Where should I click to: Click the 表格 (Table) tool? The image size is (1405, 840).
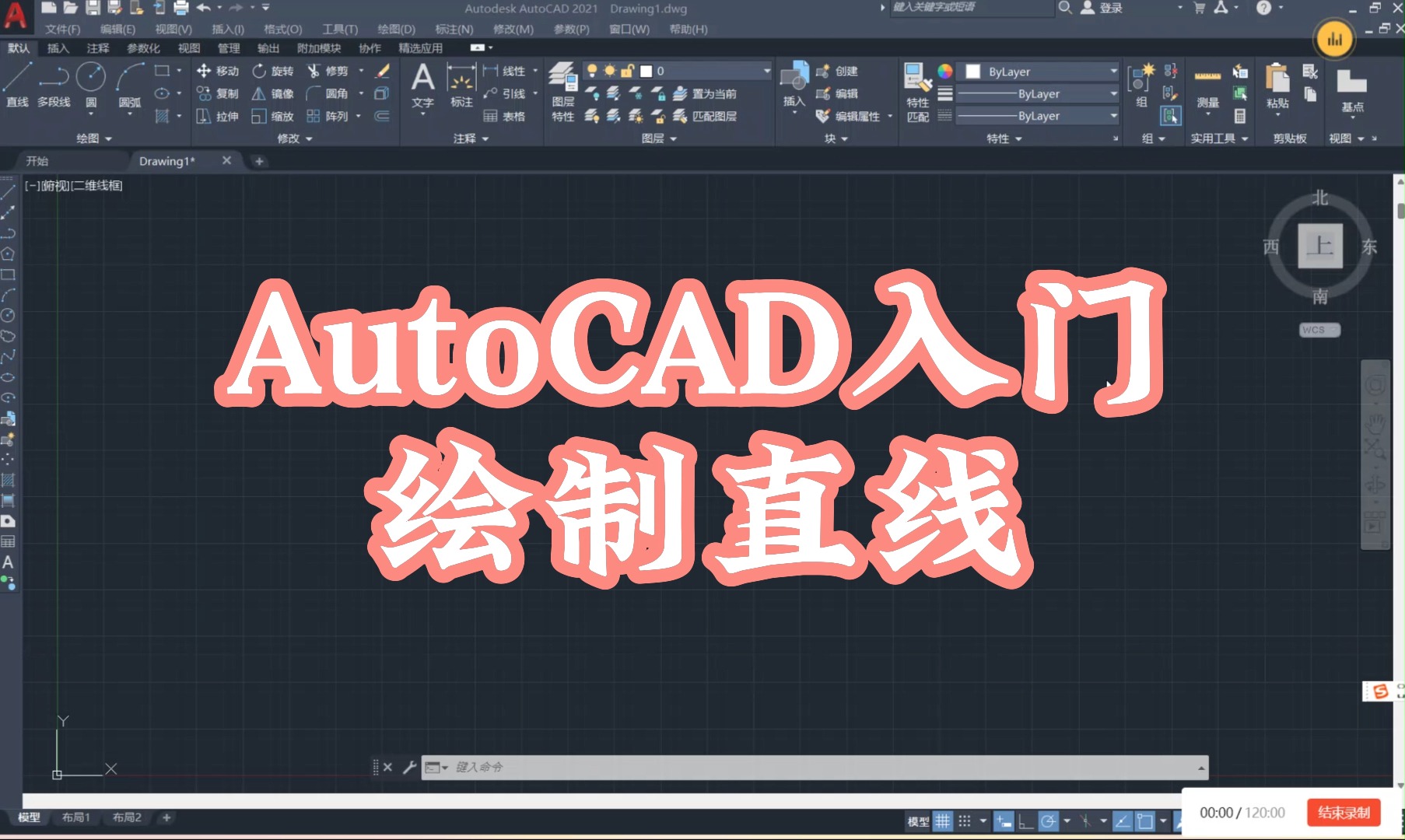point(504,116)
